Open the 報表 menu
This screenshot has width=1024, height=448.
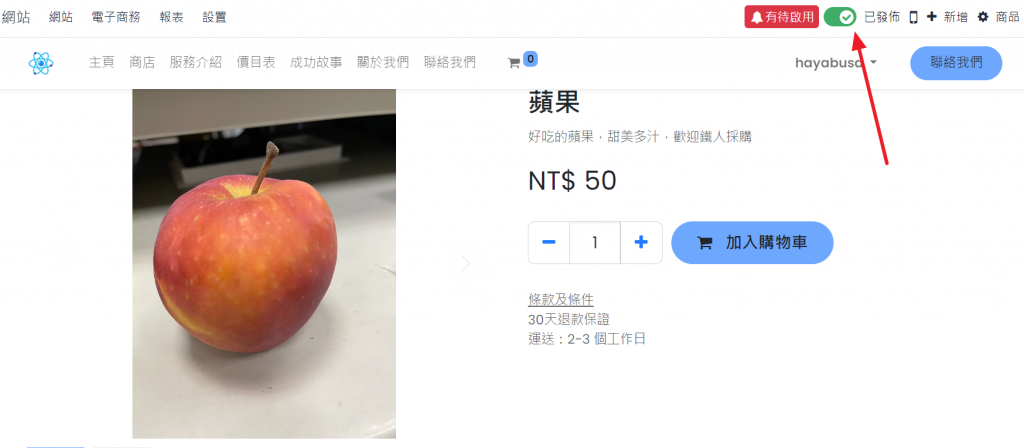(171, 18)
